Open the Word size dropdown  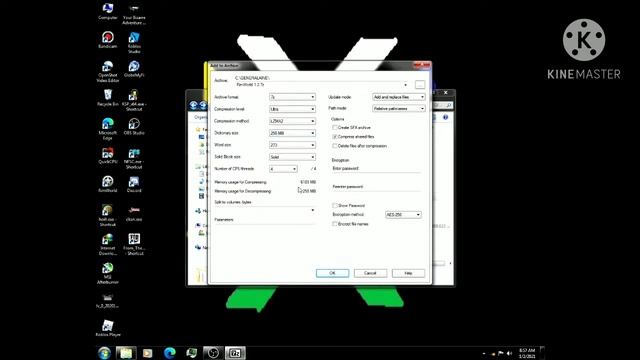click(292, 145)
